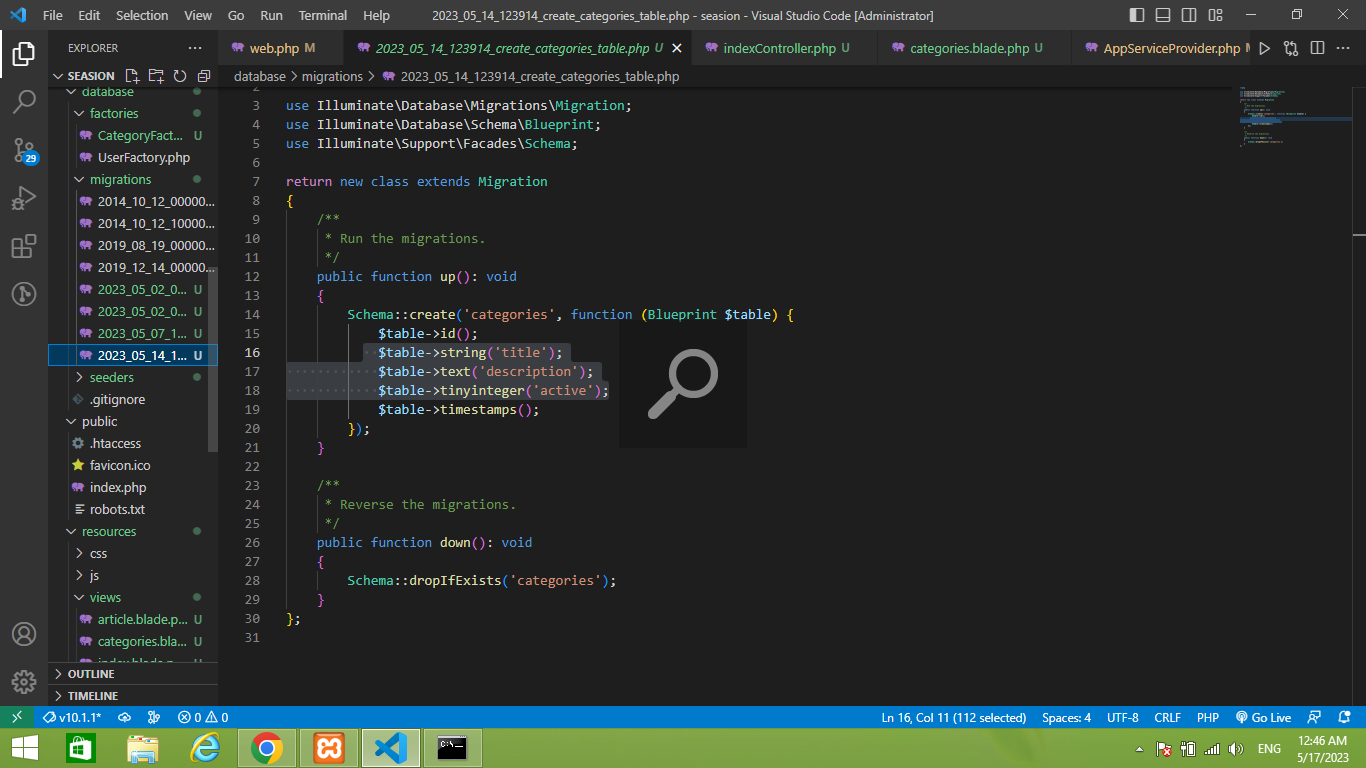The image size is (1366, 768).
Task: Launch XAMPP from the taskbar
Action: point(329,748)
